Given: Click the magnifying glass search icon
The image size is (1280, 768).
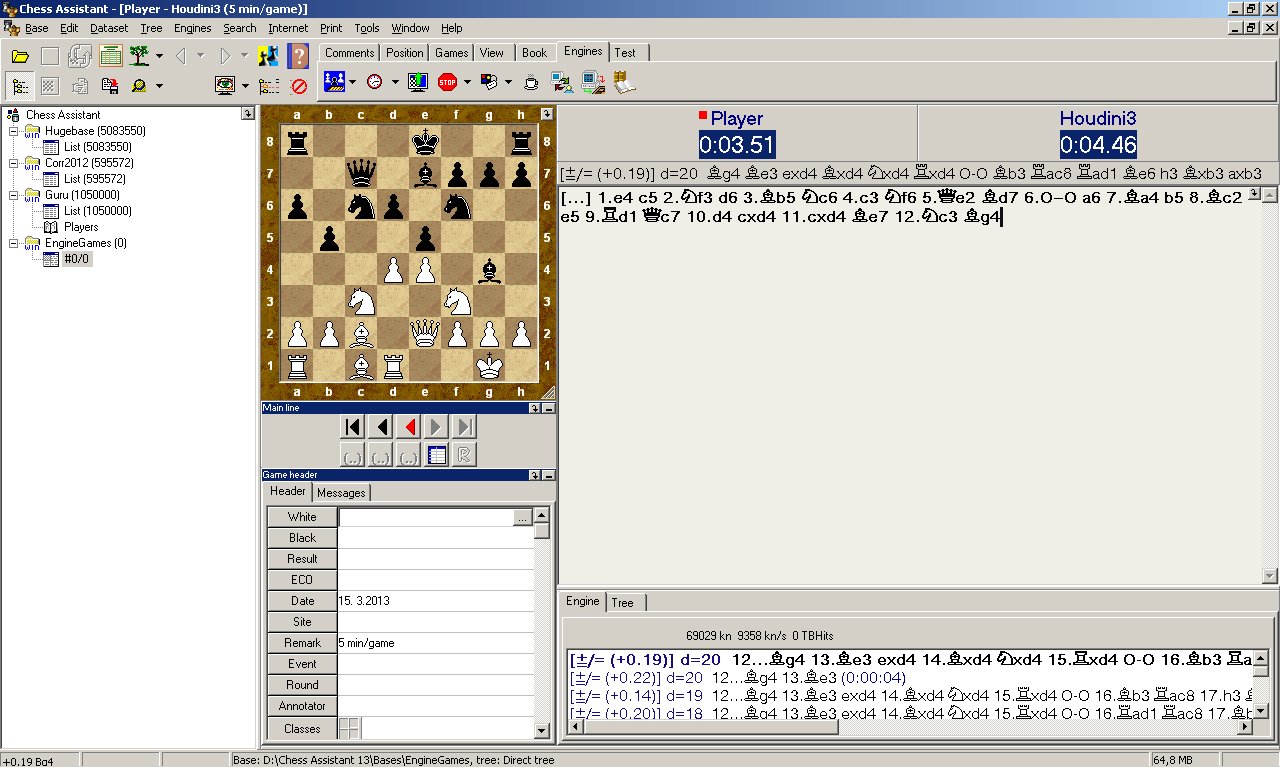Looking at the screenshot, I should [x=140, y=85].
